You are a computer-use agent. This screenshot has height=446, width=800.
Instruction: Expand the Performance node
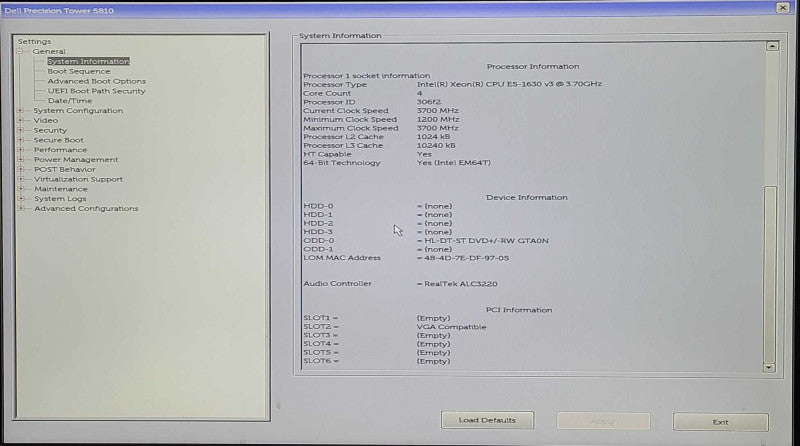pyautogui.click(x=20, y=150)
